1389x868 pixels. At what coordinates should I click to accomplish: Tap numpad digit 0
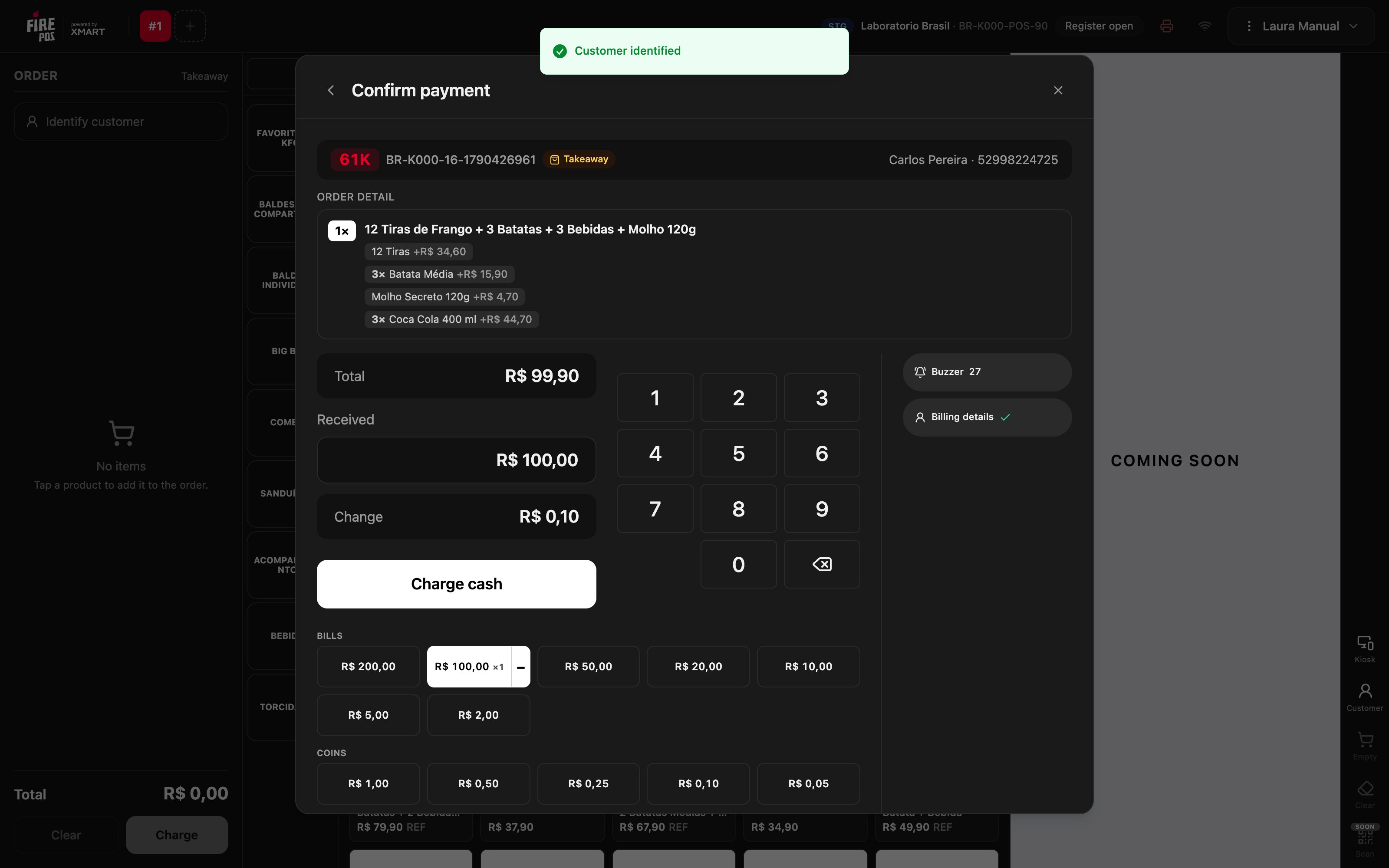pyautogui.click(x=738, y=564)
